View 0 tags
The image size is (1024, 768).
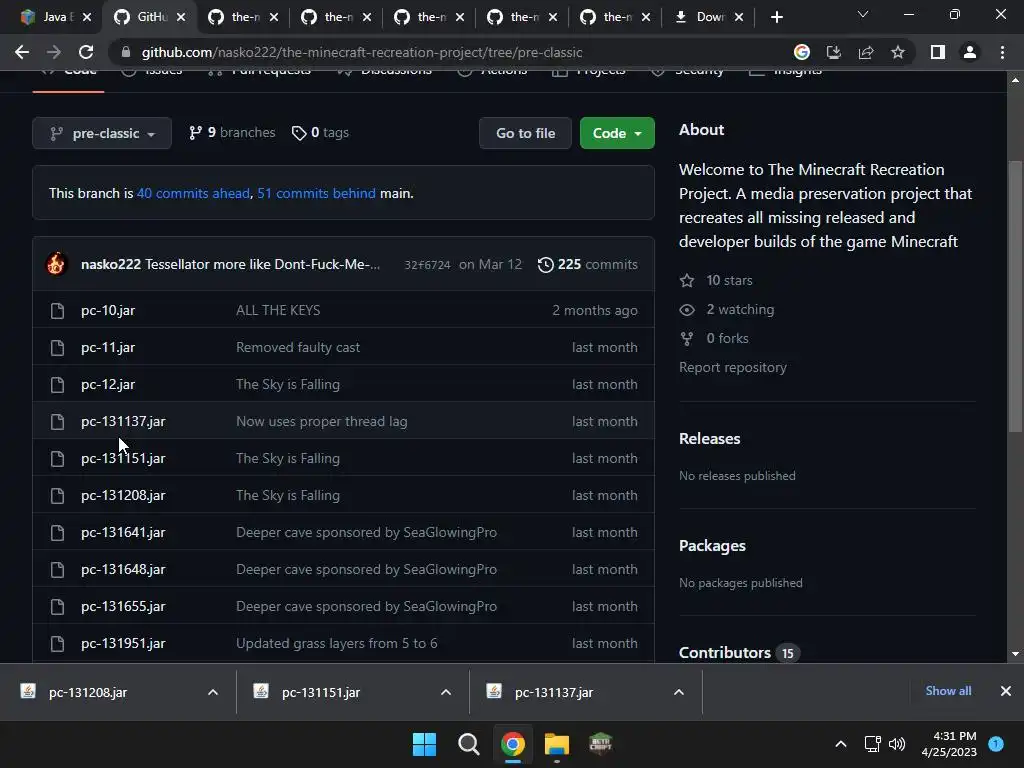click(320, 133)
